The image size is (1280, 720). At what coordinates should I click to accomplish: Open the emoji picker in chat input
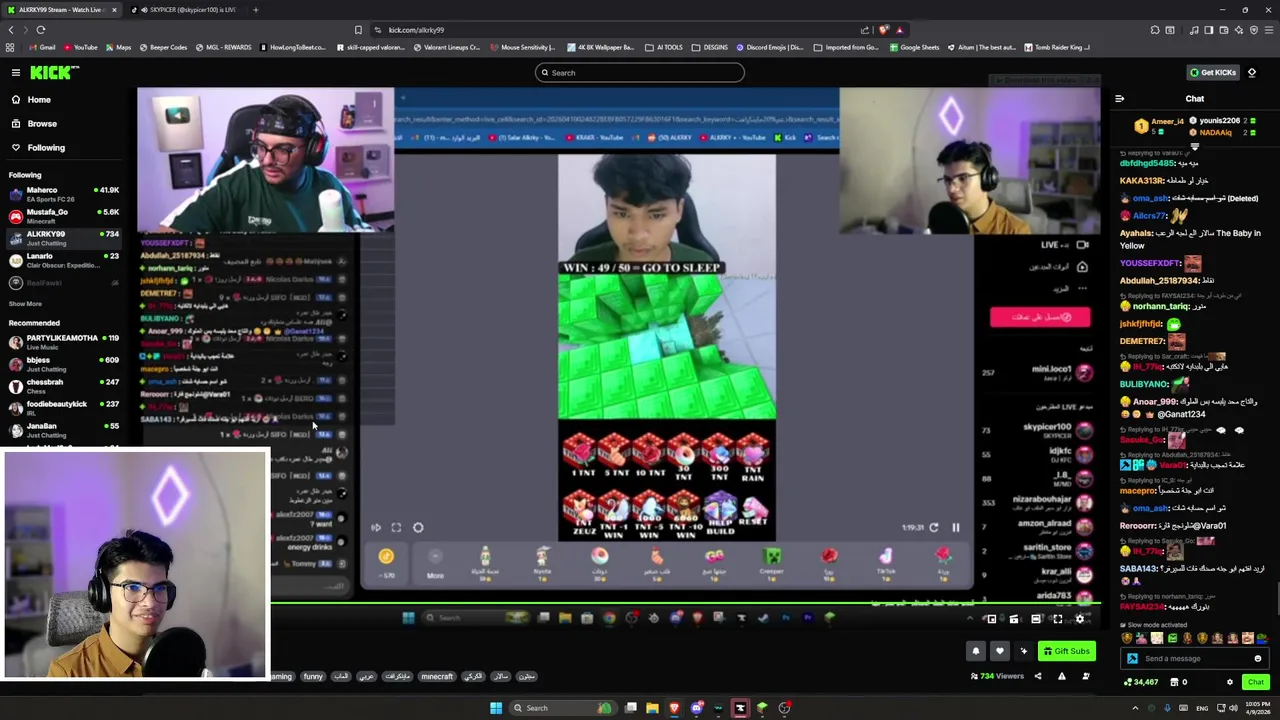[x=1257, y=658]
